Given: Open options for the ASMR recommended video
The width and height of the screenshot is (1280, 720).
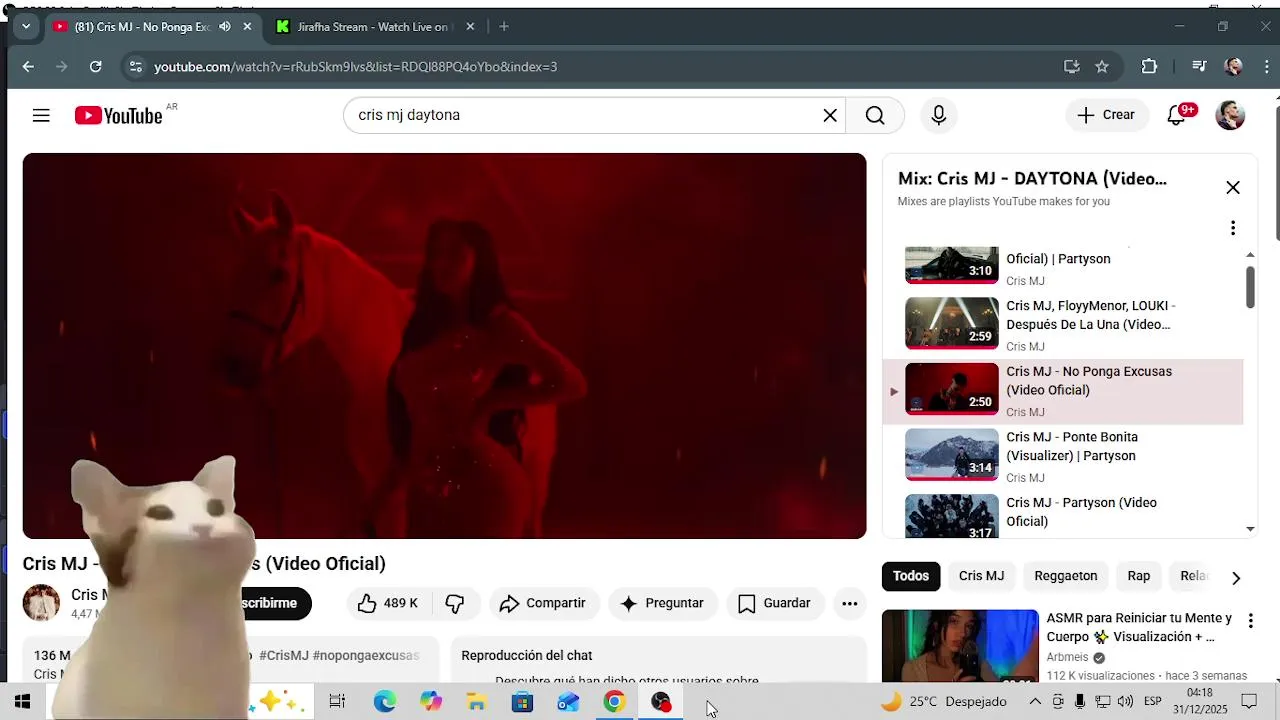Looking at the screenshot, I should pyautogui.click(x=1250, y=621).
